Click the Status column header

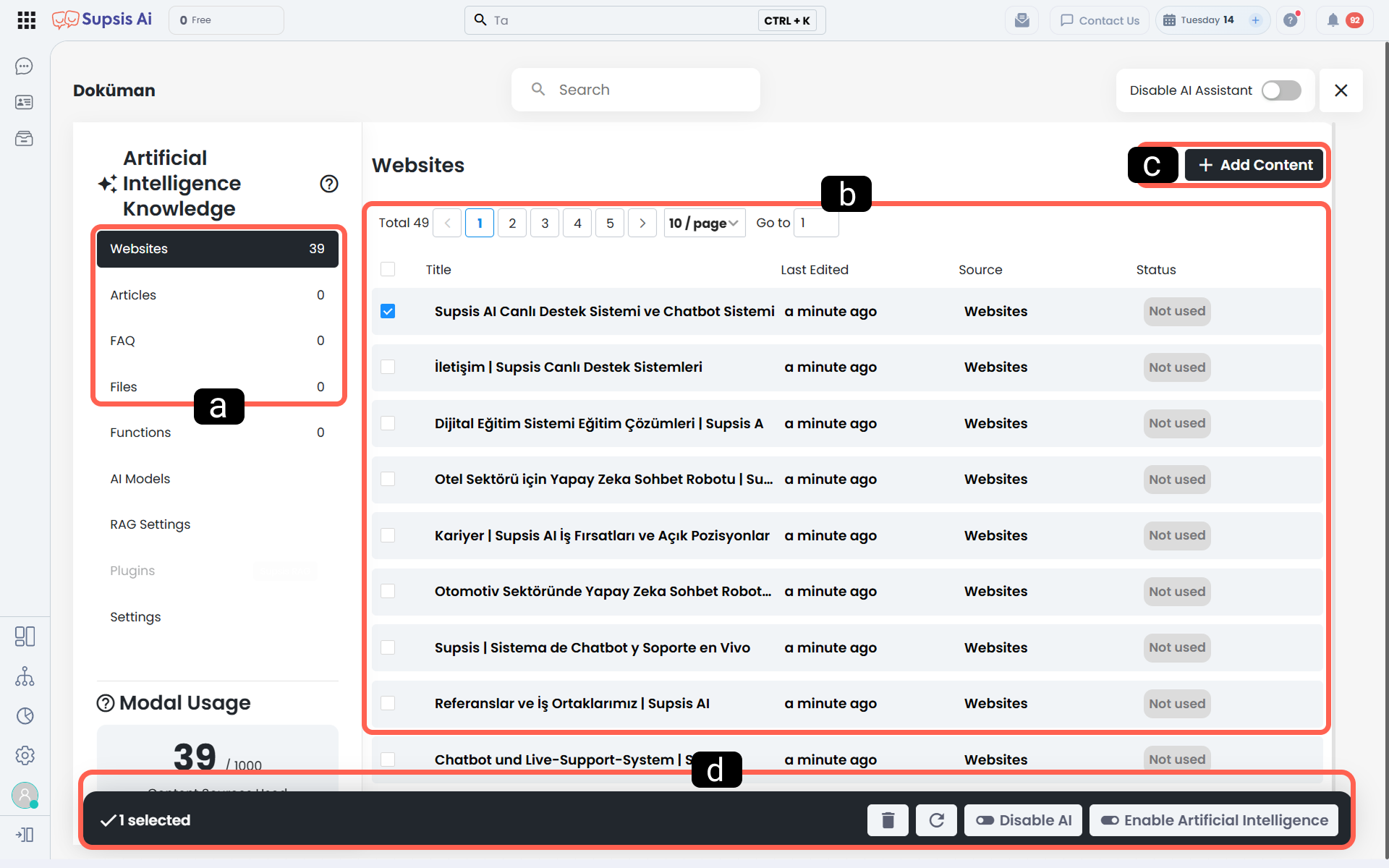point(1156,270)
